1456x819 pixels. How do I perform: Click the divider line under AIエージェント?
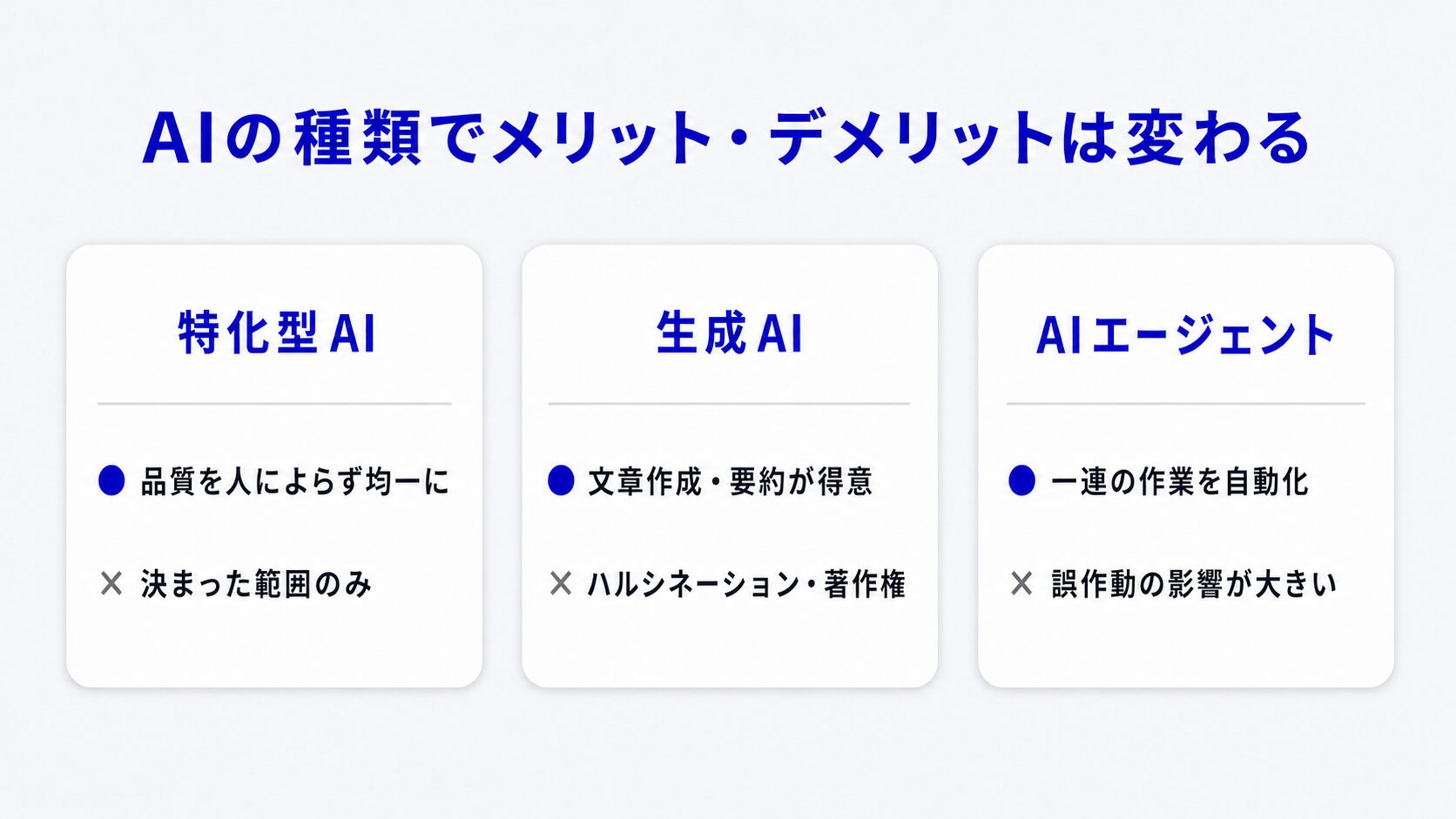(x=1186, y=404)
